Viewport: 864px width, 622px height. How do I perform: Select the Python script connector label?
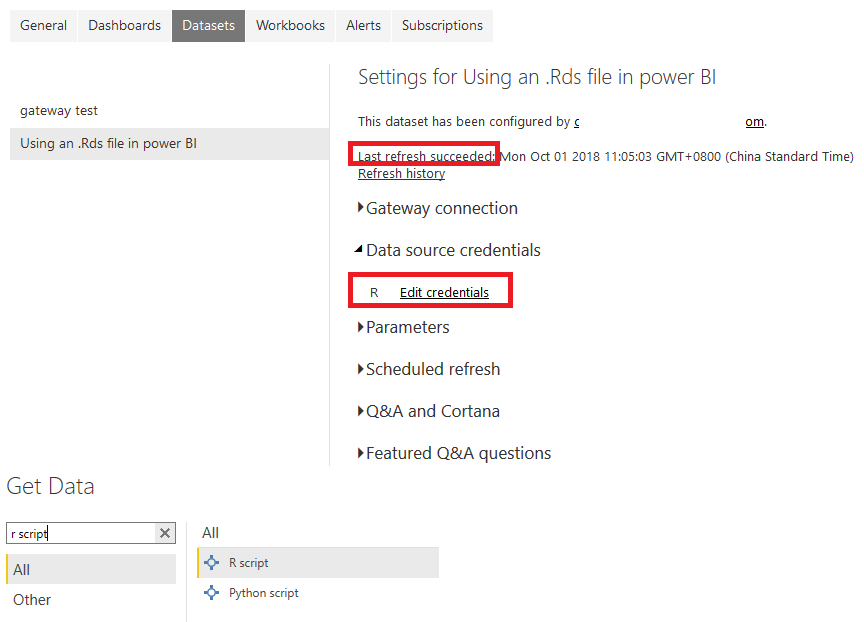[264, 593]
